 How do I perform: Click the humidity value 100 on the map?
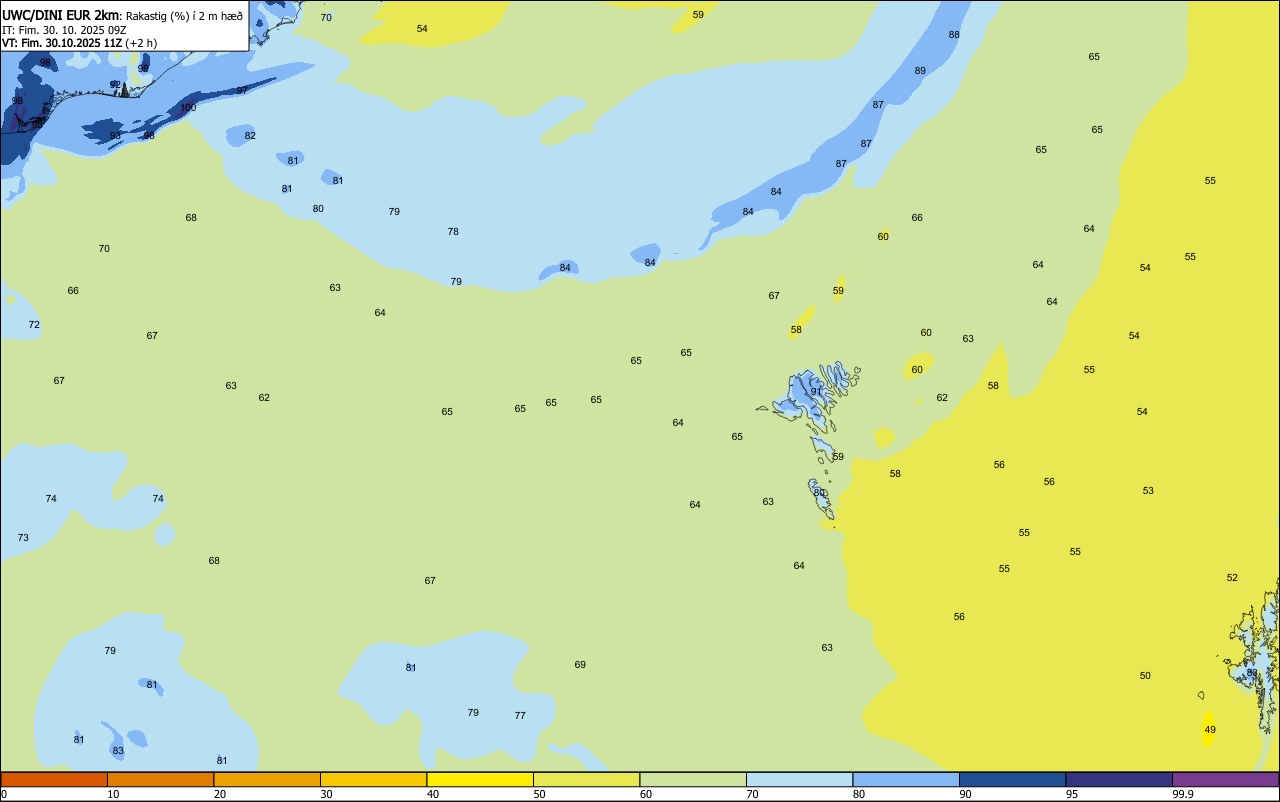(188, 108)
